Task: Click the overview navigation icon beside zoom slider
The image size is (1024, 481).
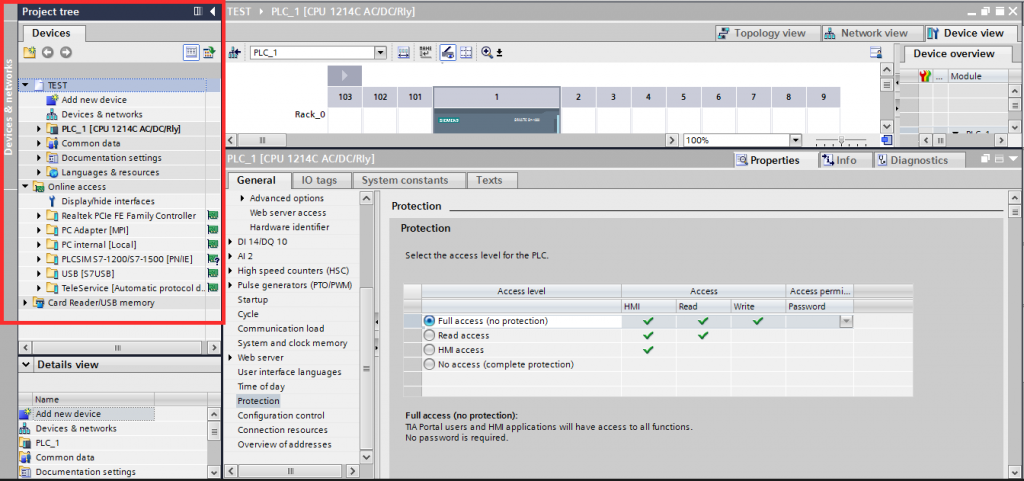Action: tap(886, 140)
